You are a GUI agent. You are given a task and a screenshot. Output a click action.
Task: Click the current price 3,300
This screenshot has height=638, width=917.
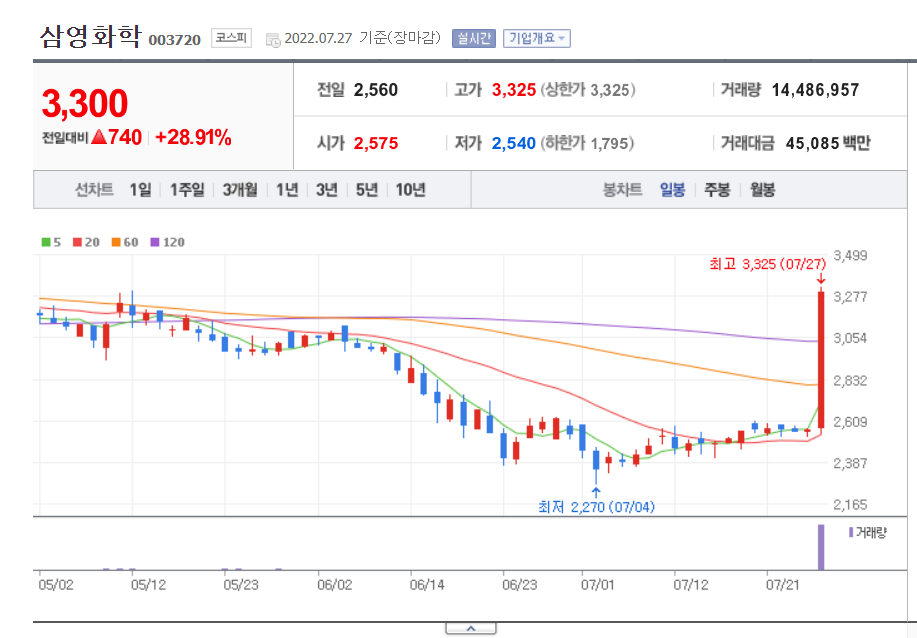(x=85, y=104)
